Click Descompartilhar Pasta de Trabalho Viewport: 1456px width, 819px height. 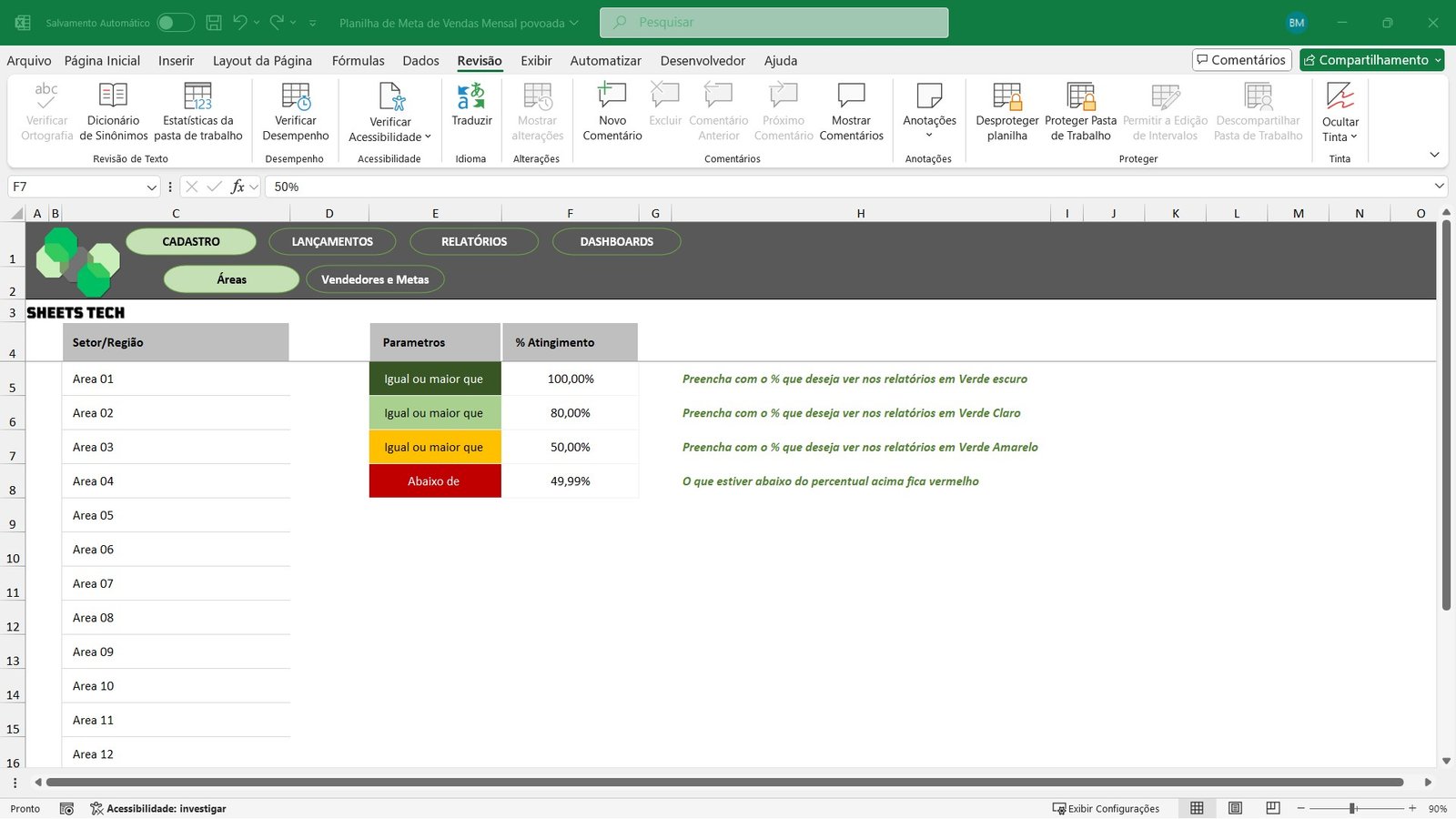click(x=1259, y=112)
